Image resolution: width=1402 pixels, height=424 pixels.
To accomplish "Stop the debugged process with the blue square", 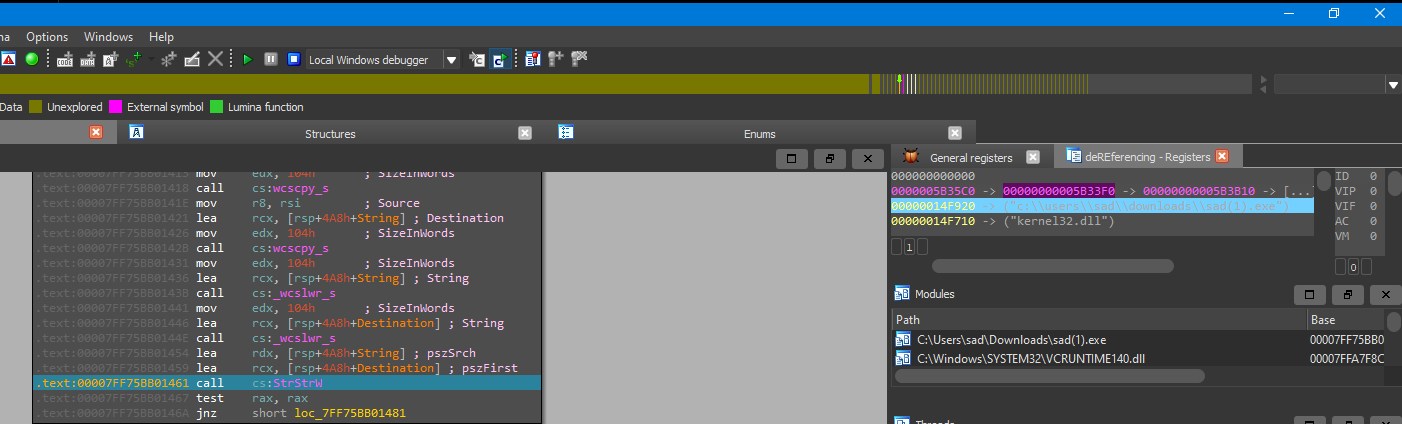I will click(293, 60).
